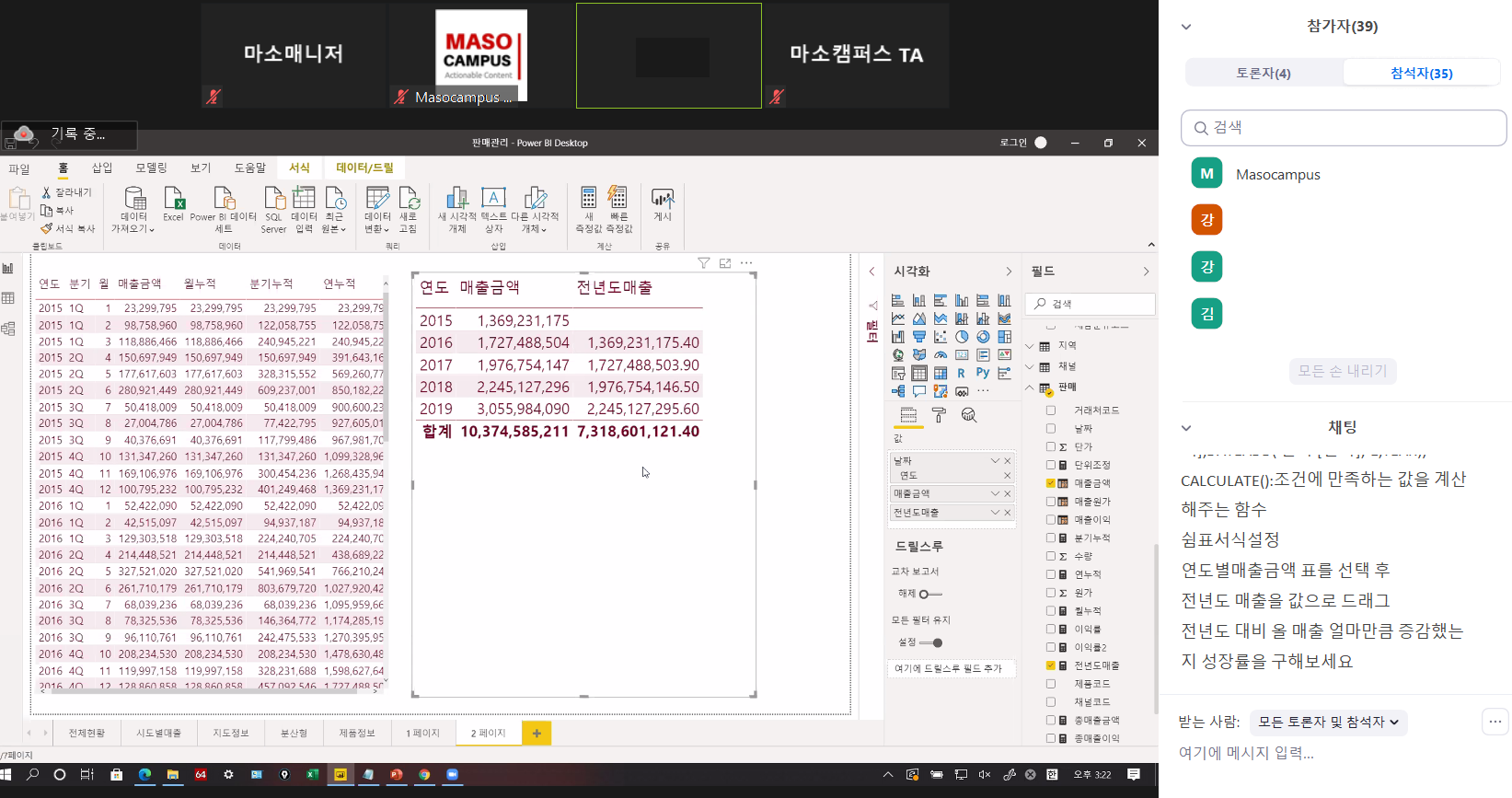Open the format paint roller tab
Screen dimensions: 1512x798
(x=939, y=416)
